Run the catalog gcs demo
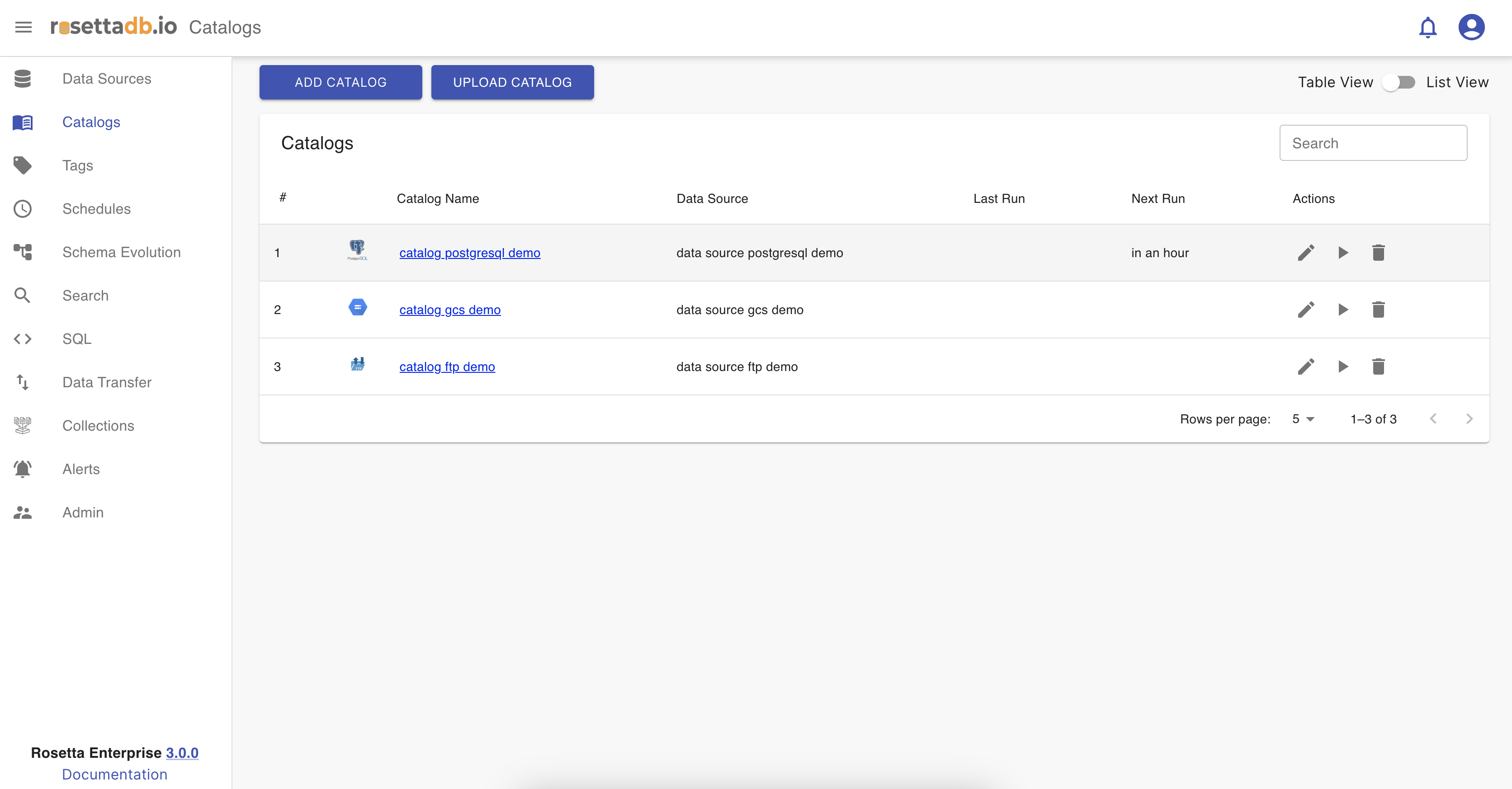The height and width of the screenshot is (789, 1512). click(1343, 310)
